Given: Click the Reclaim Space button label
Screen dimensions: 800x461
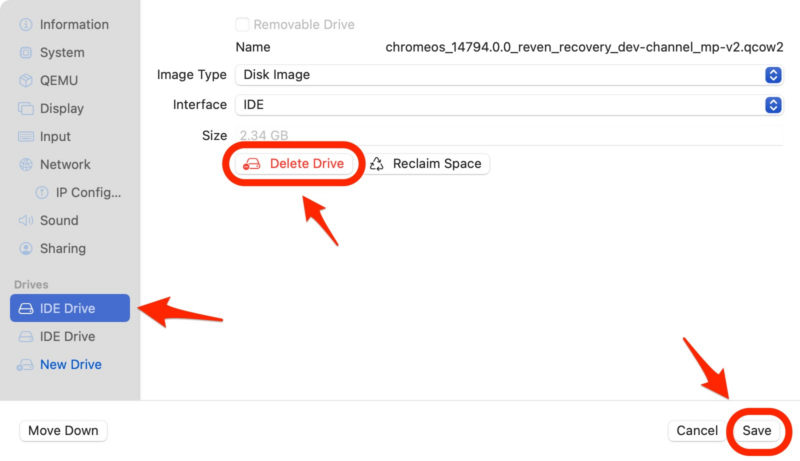Looking at the screenshot, I should pyautogui.click(x=437, y=164).
